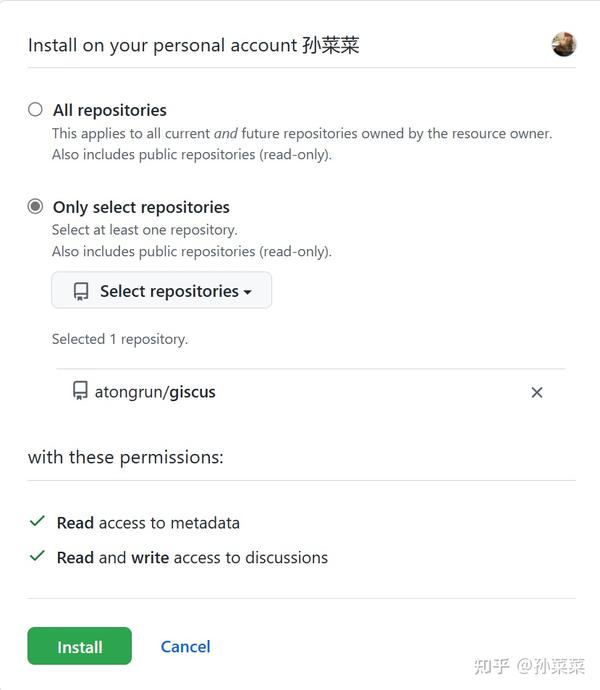The height and width of the screenshot is (690, 600).
Task: Select the Only select repositories radio button
Action: click(x=36, y=207)
